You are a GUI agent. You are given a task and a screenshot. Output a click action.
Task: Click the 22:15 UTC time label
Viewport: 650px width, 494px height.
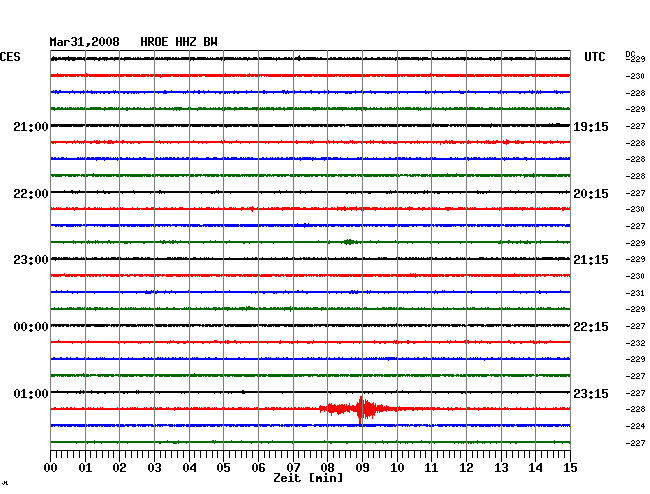point(591,327)
